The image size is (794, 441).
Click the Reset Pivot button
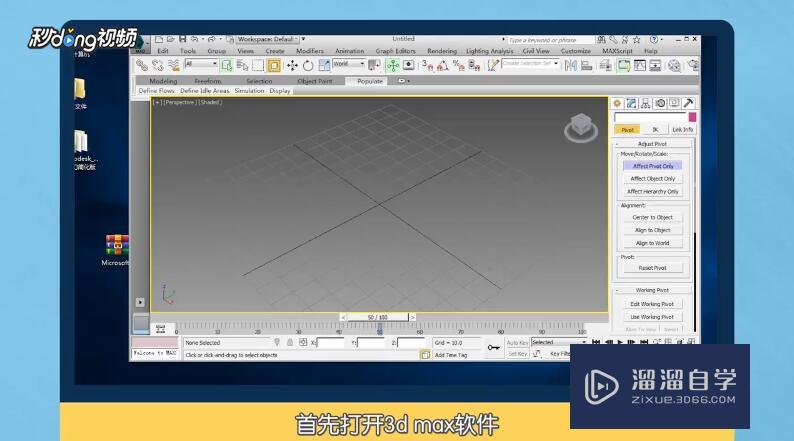(x=653, y=268)
